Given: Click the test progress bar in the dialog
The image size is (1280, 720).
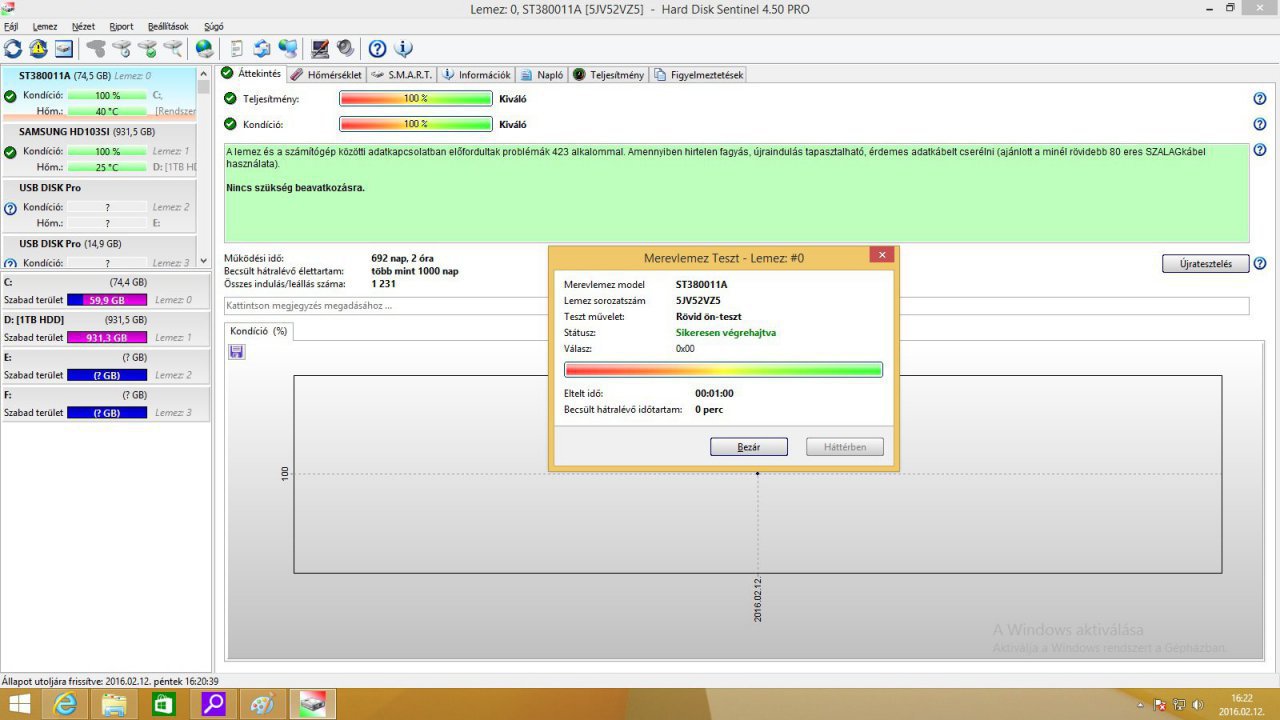Looking at the screenshot, I should pyautogui.click(x=723, y=370).
